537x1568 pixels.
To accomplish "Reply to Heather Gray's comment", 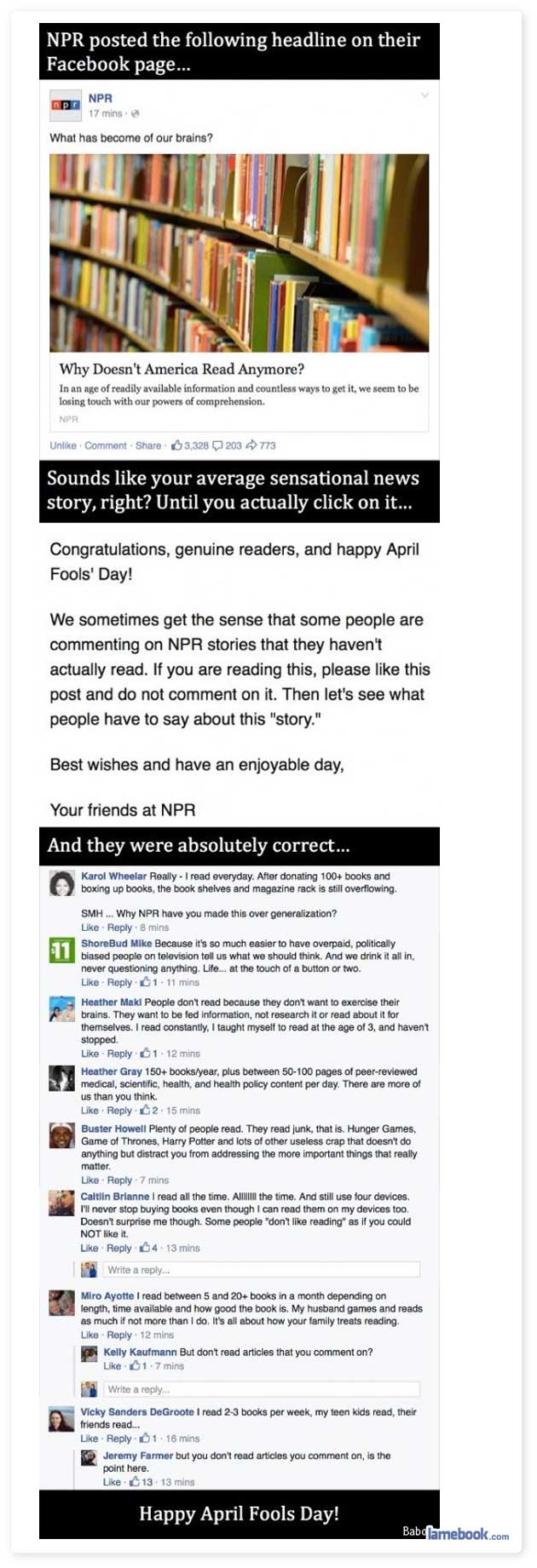I will [119, 1111].
